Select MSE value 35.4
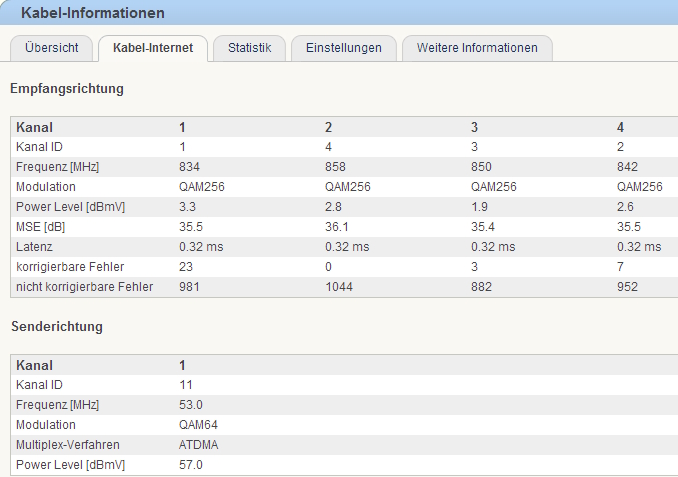 coord(483,227)
